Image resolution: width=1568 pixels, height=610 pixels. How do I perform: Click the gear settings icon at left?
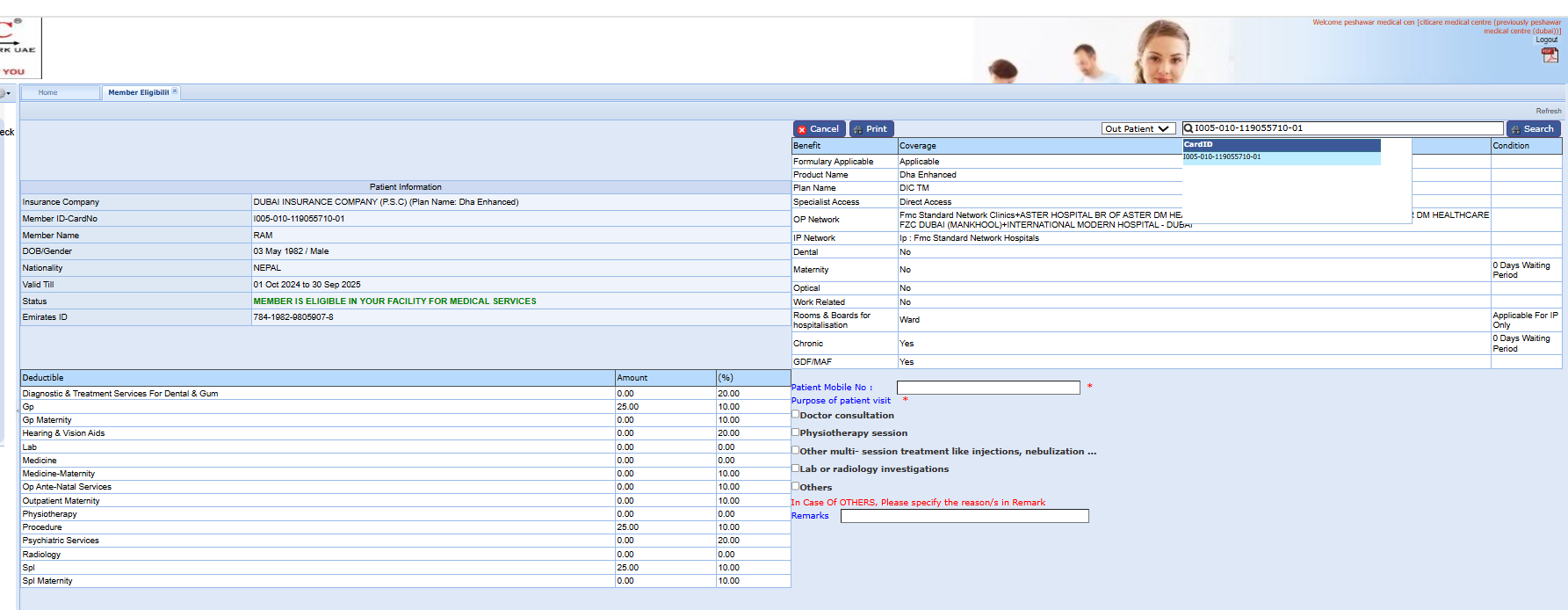pyautogui.click(x=4, y=93)
